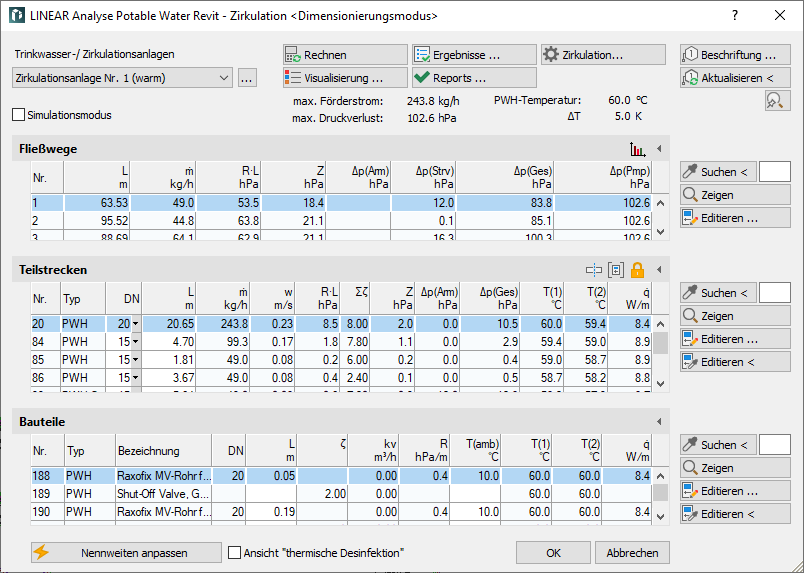
Task: Collapse the Bauteile section arrow
Action: pos(659,422)
